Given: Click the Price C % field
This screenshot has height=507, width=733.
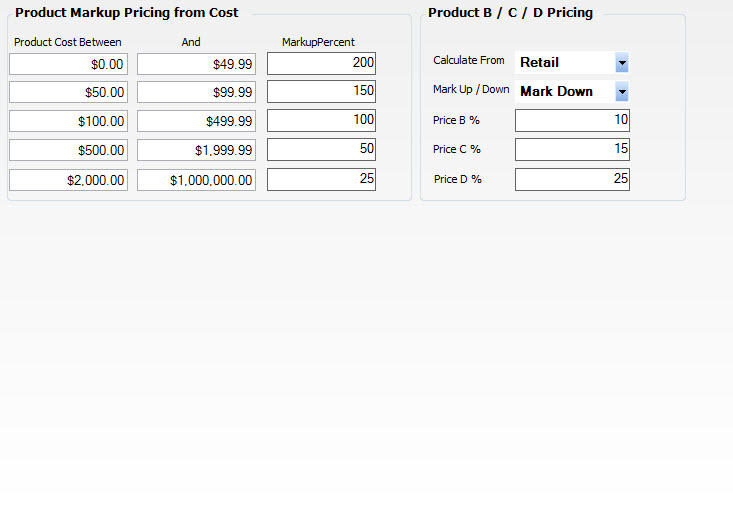Looking at the screenshot, I should pyautogui.click(x=572, y=150).
